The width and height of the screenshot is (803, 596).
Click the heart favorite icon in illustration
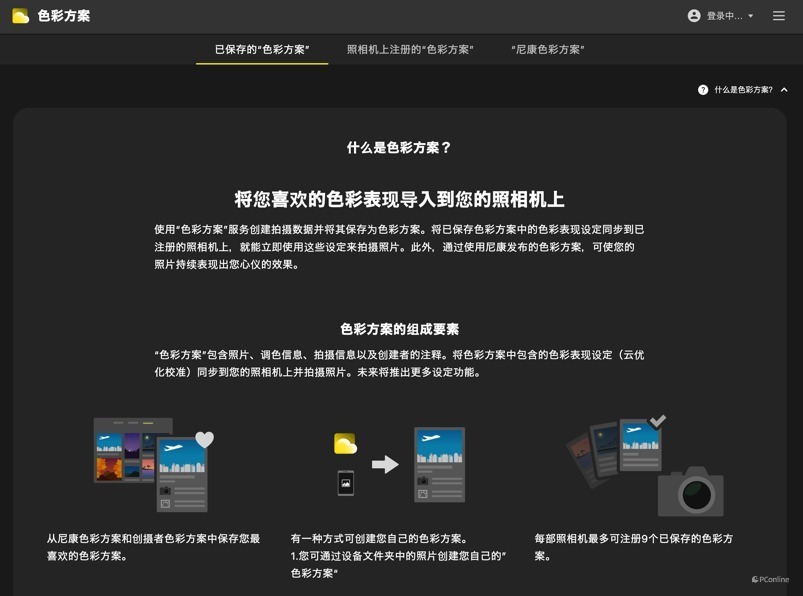[x=204, y=439]
